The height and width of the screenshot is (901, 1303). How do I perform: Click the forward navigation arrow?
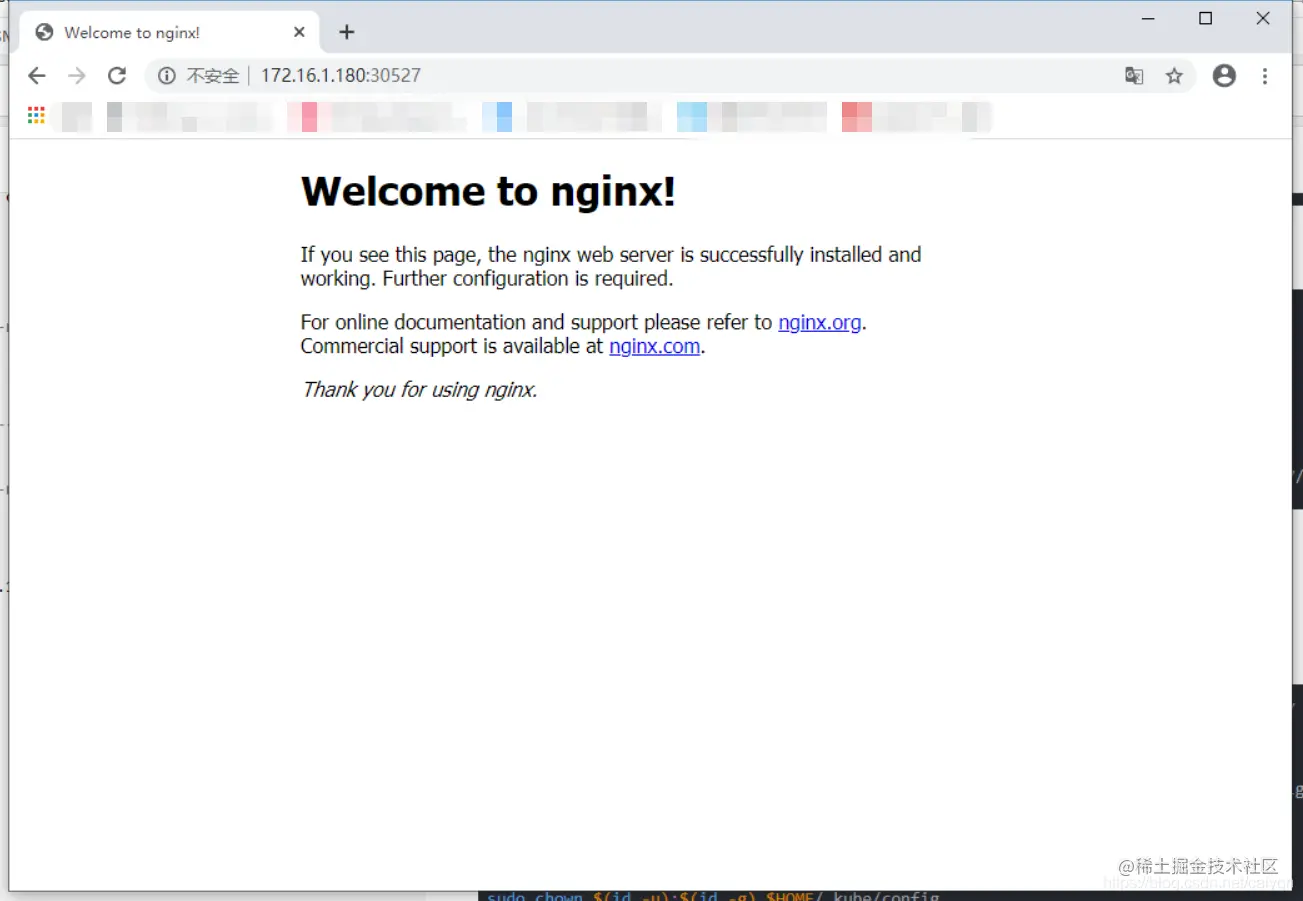[77, 76]
